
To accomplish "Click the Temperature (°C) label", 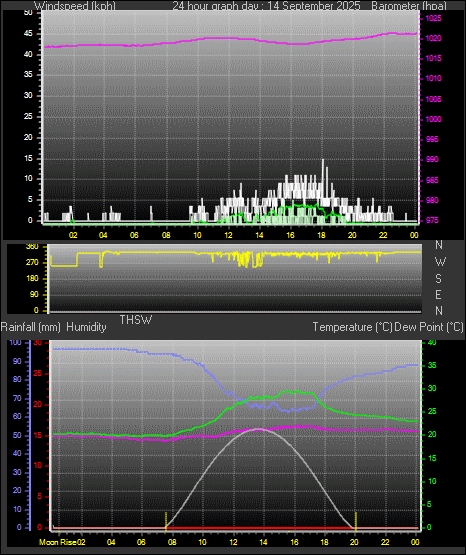I will pos(352,327).
